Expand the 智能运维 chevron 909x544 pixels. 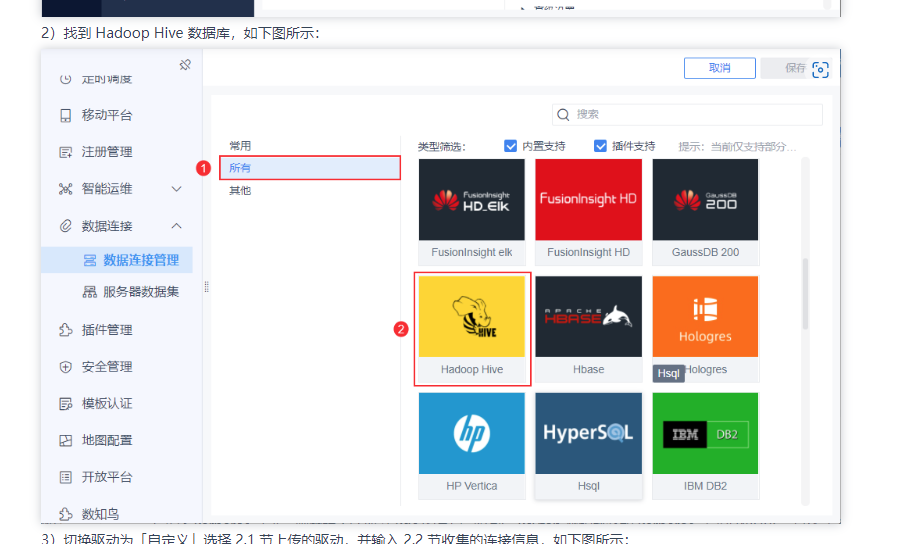point(177,189)
